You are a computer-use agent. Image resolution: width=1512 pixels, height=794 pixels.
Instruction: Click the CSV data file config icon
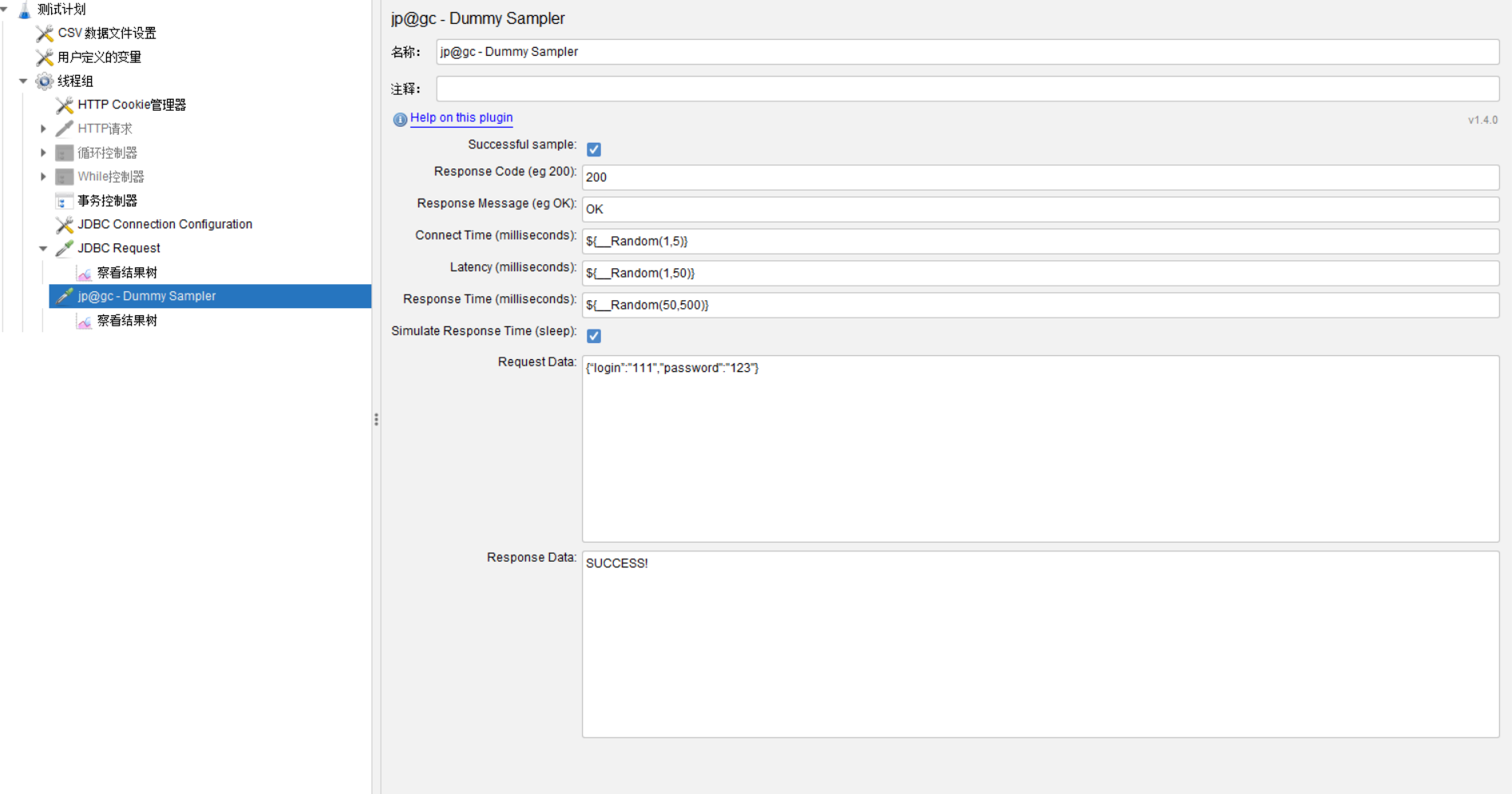click(x=45, y=34)
